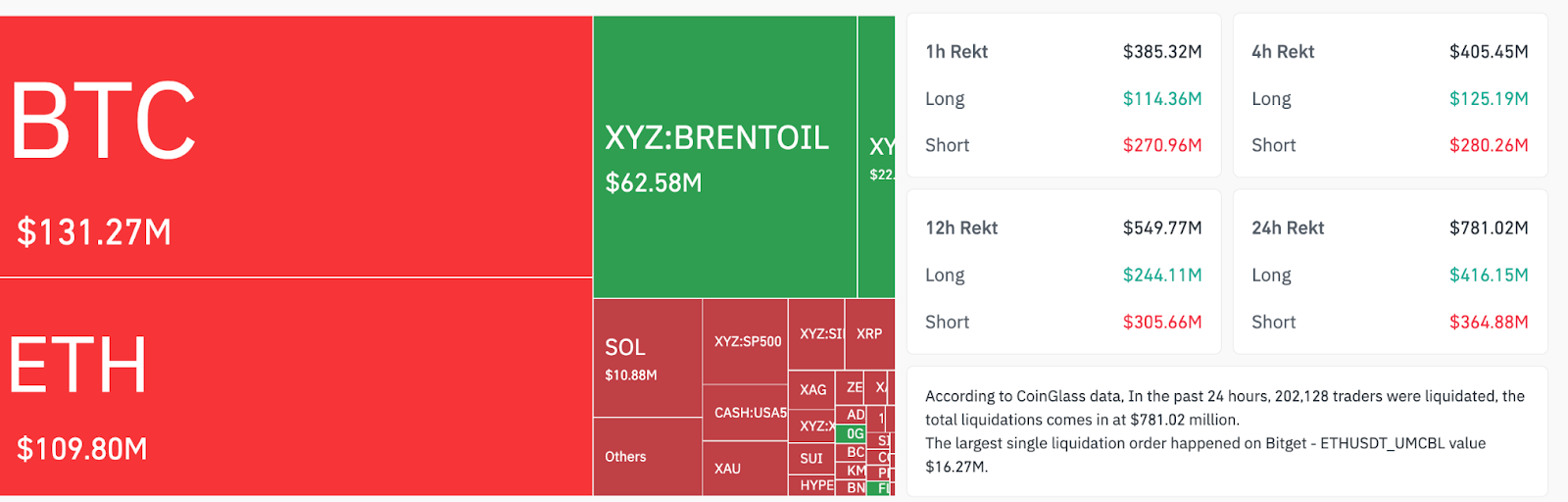
Task: Click the green 0G tile
Action: point(856,433)
